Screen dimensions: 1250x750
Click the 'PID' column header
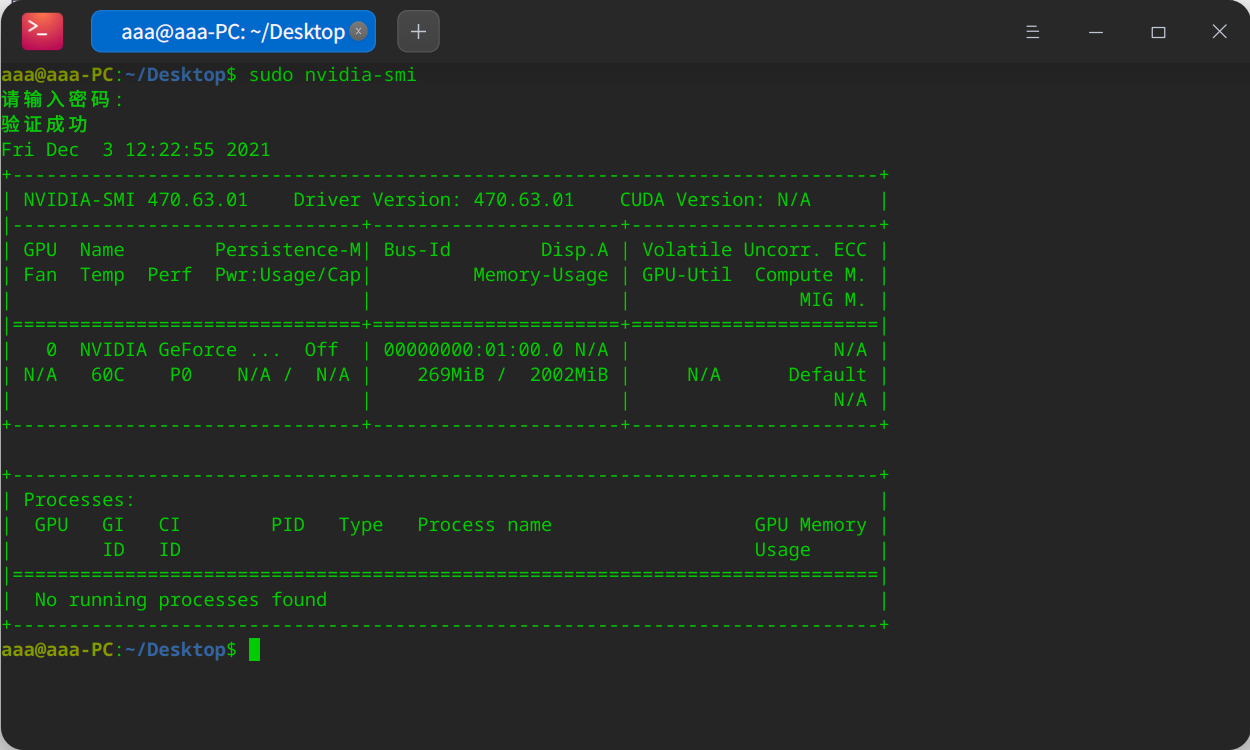[288, 525]
